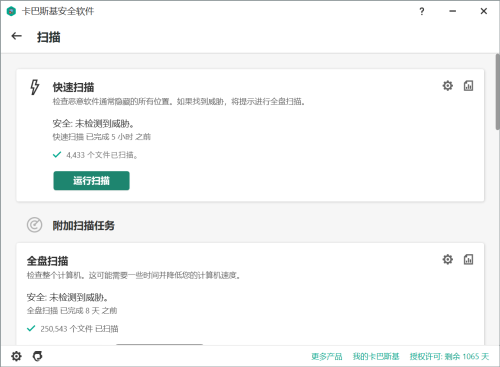
Task: Open settings gear for 快速扫描
Action: 448,86
